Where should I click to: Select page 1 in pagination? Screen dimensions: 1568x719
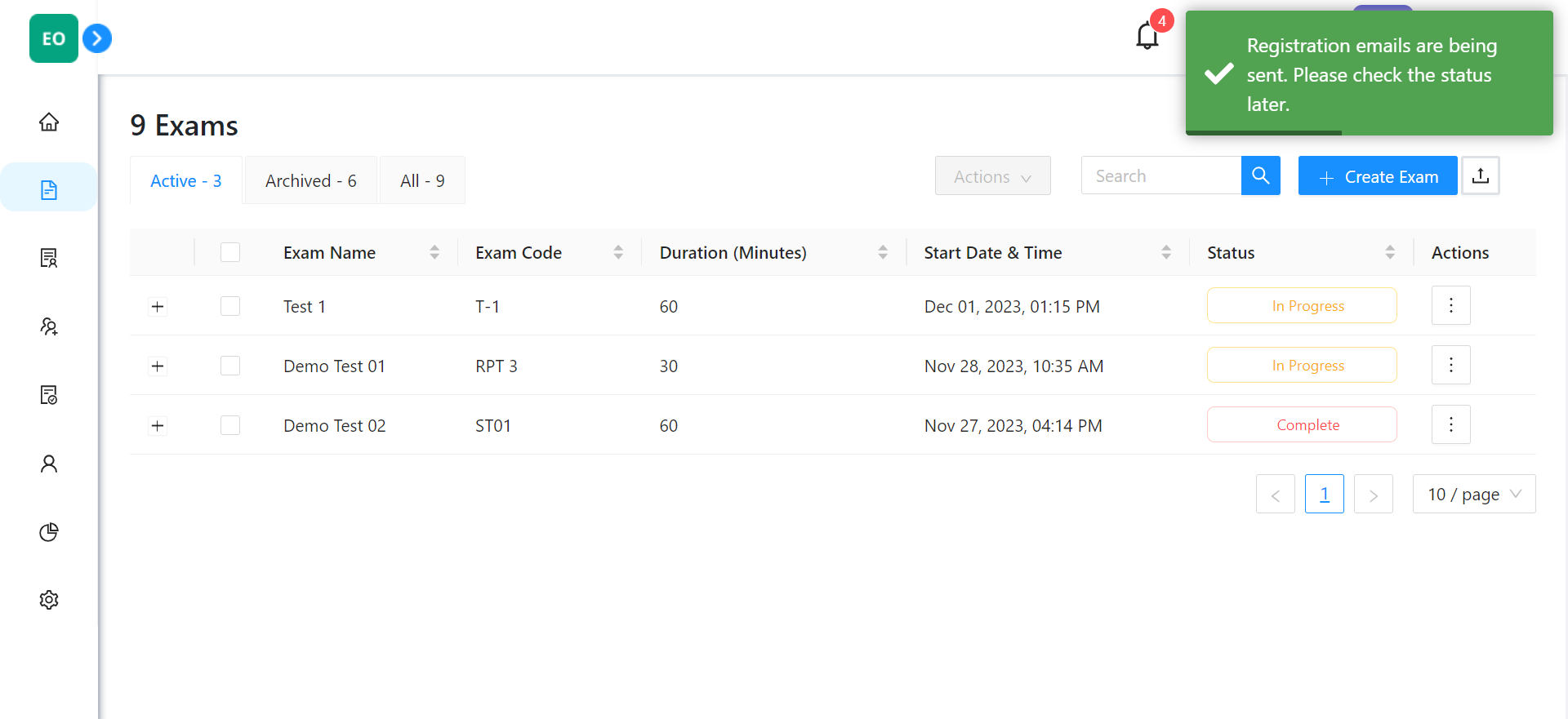[x=1325, y=494]
